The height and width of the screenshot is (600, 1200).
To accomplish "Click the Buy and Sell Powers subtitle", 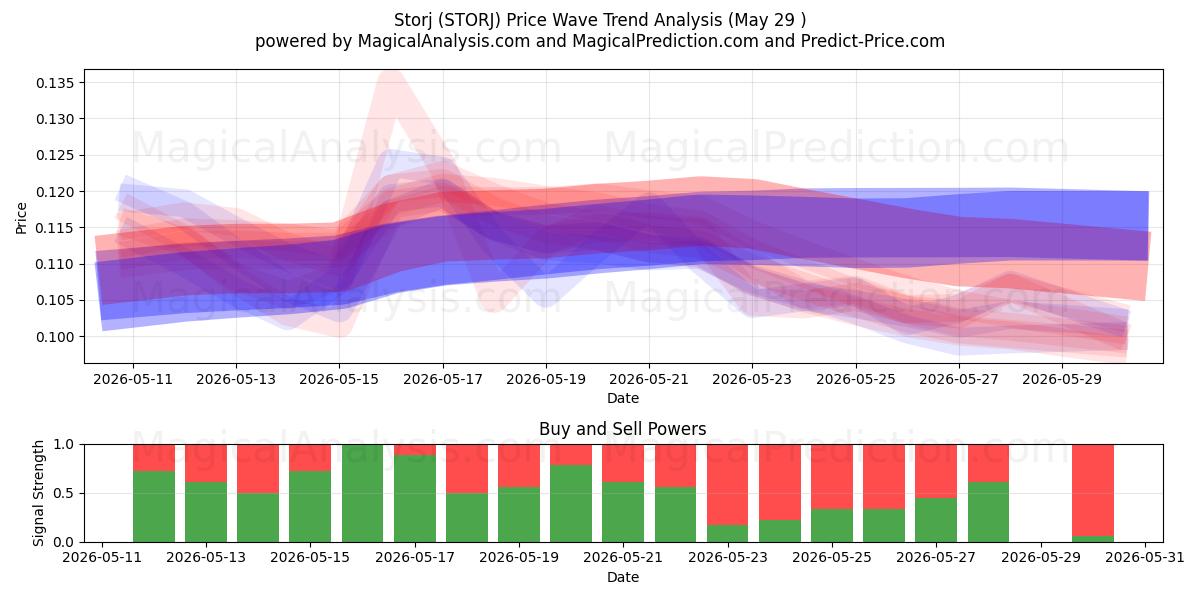I will pyautogui.click(x=622, y=429).
